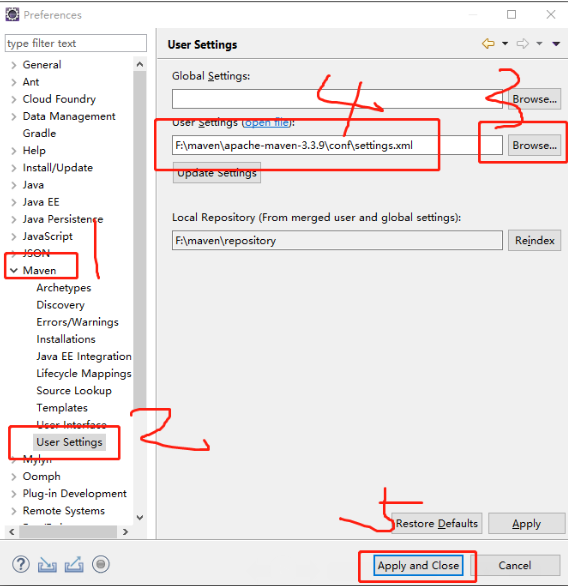Expand the Ant tree node
568x586 pixels.
point(14,82)
